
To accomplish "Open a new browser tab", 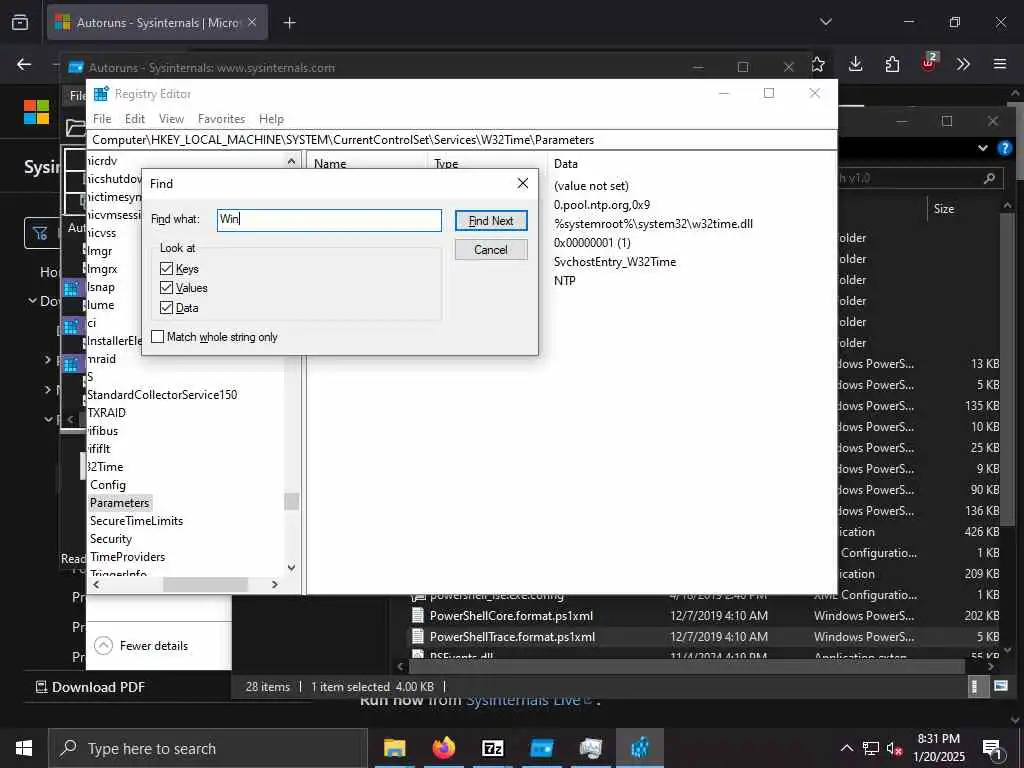I will pos(289,23).
